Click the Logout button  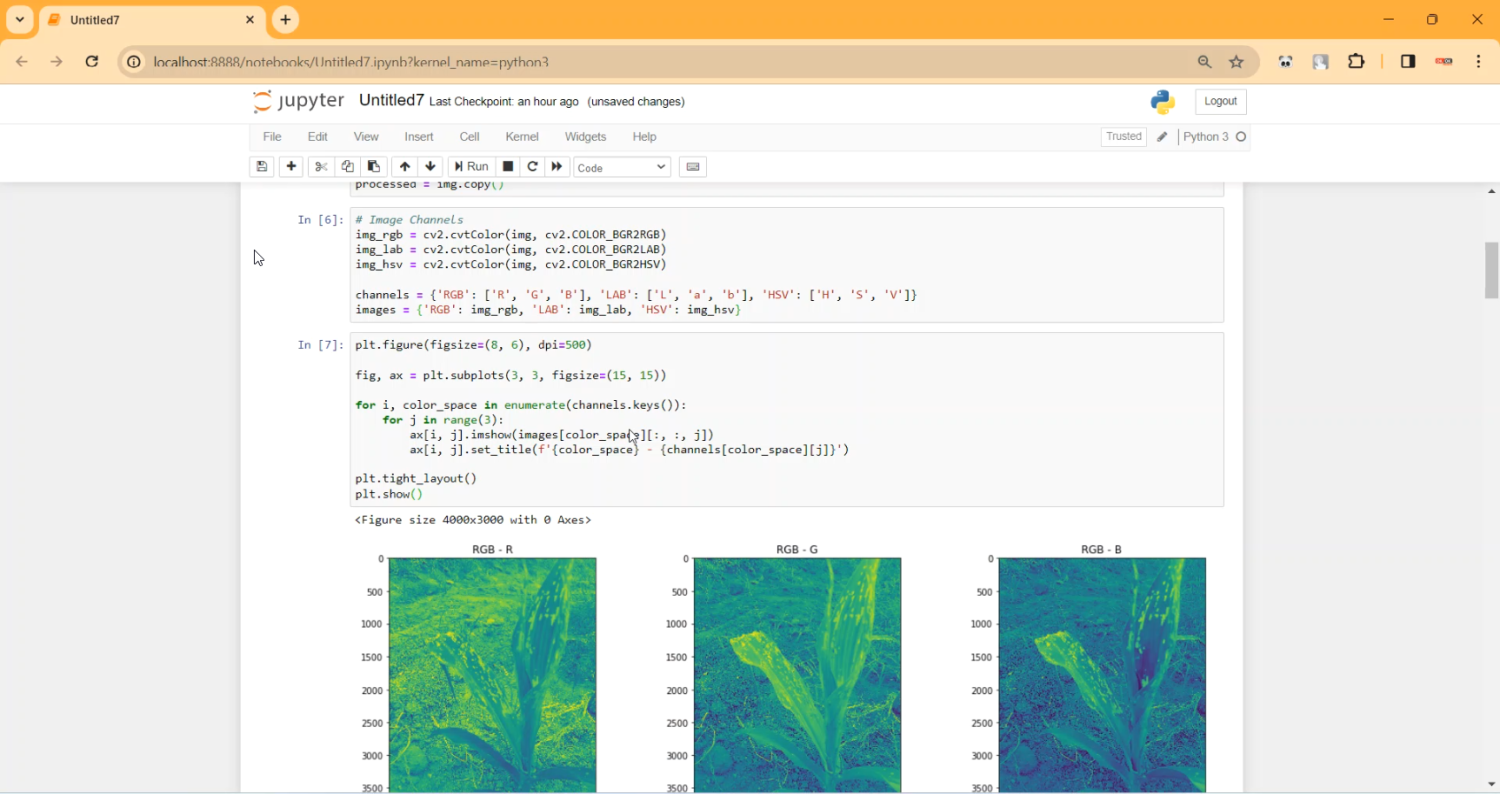(1220, 101)
